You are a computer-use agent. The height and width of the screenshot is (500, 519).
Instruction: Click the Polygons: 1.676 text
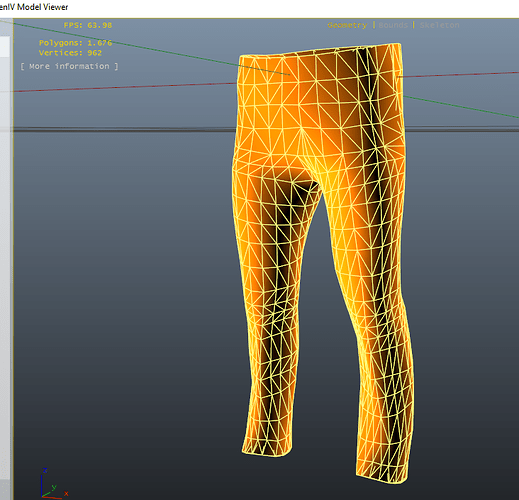pos(75,43)
